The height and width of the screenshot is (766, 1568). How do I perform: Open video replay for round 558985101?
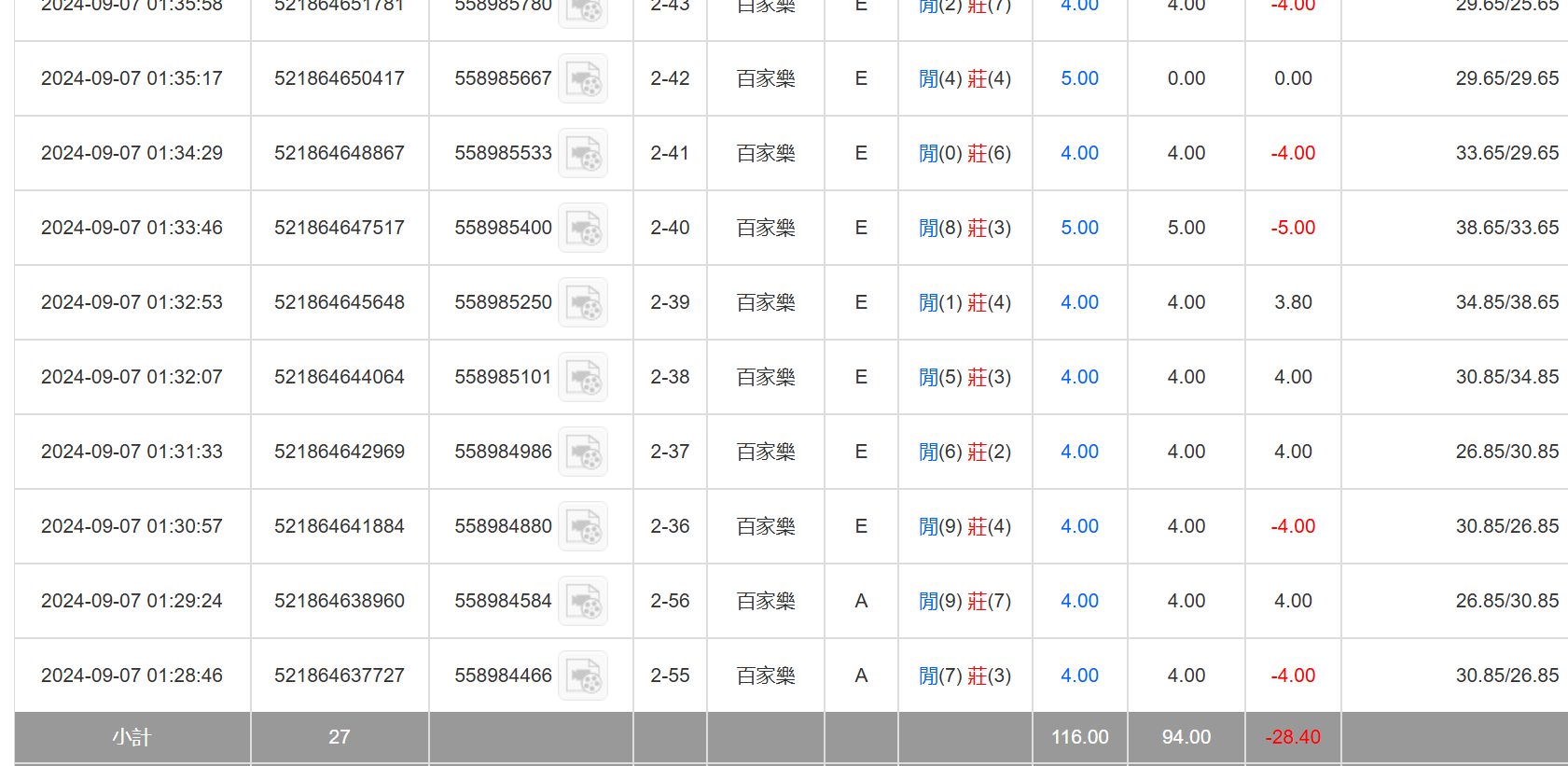583,377
